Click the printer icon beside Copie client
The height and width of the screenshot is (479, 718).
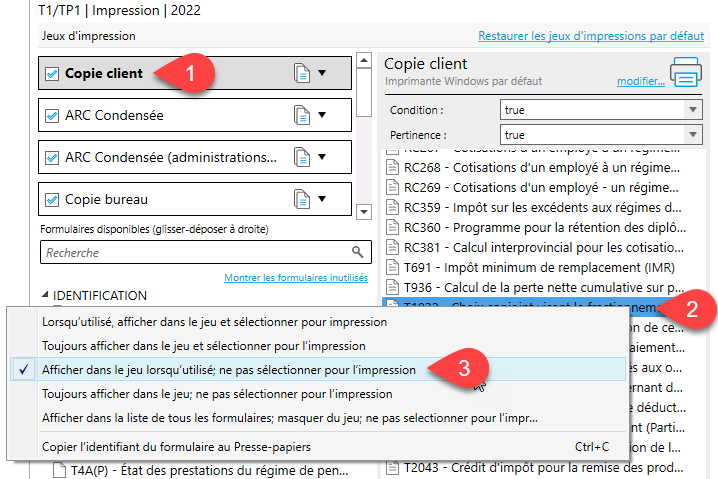pos(685,72)
